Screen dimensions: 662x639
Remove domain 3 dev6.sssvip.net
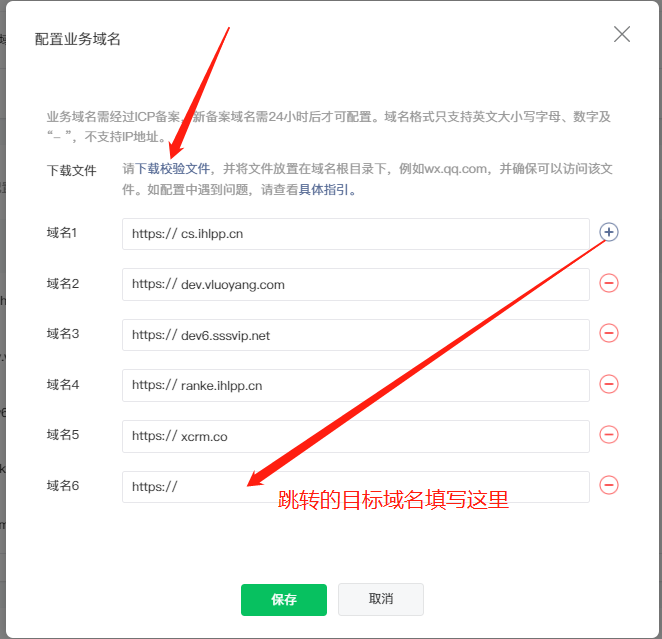click(609, 333)
